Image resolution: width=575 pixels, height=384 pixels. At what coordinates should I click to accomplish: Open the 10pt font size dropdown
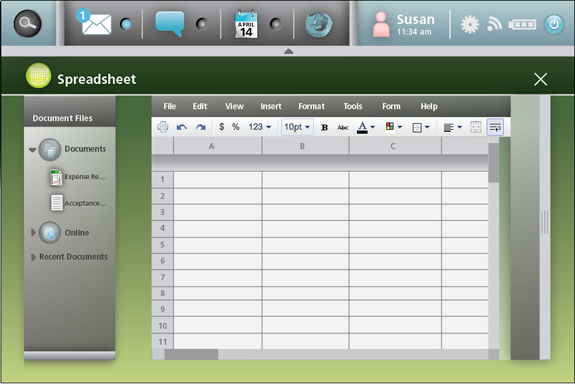(297, 127)
